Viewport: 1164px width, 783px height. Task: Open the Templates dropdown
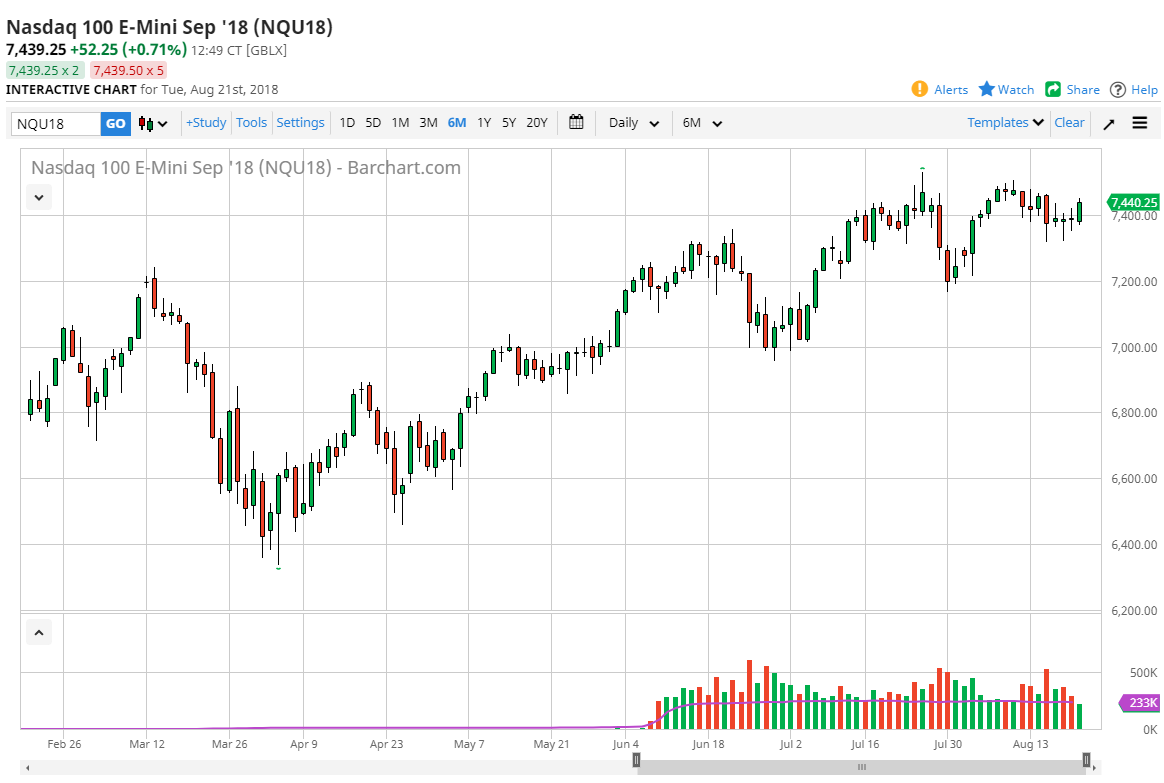[x=1005, y=122]
